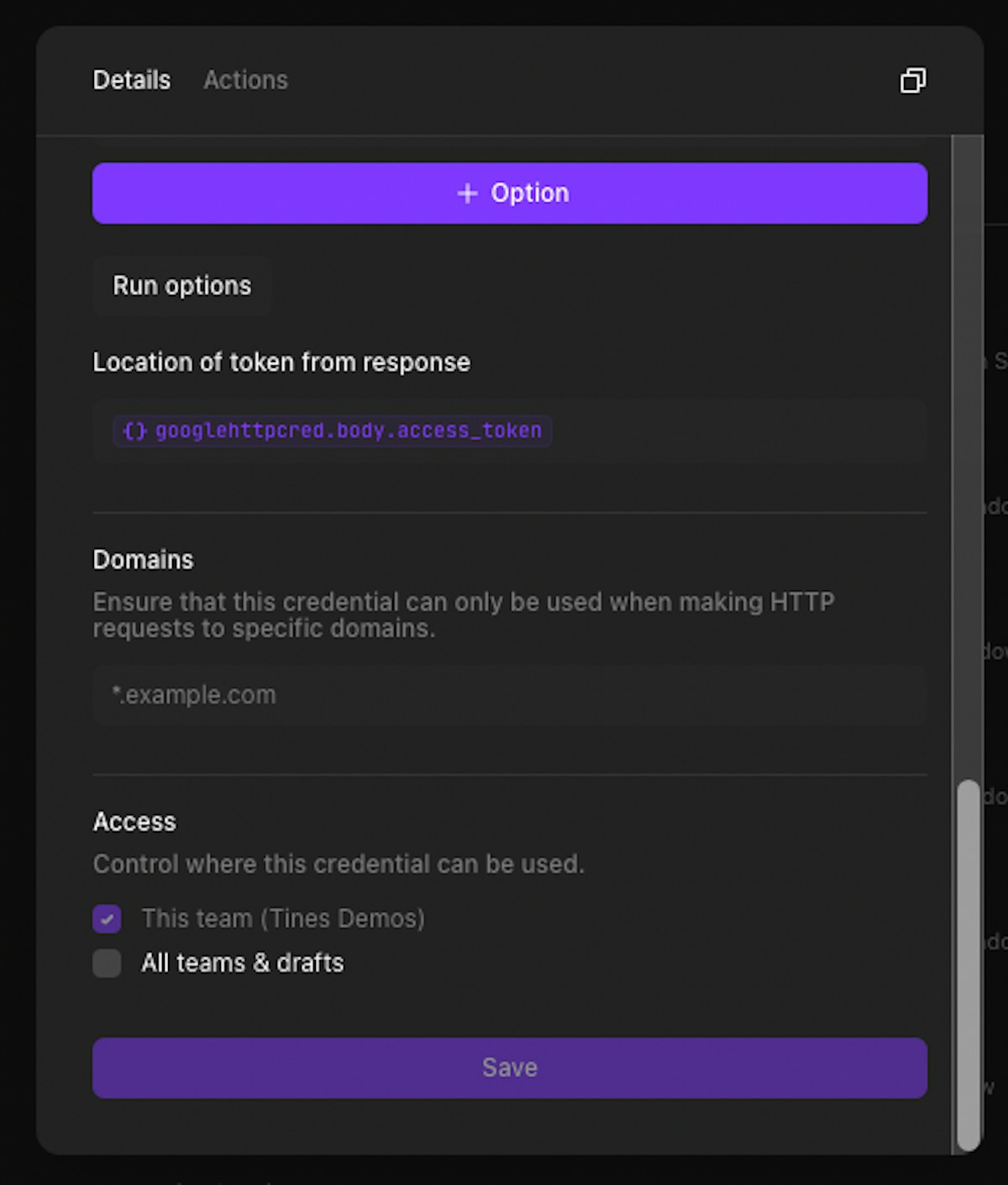Uncheck the This team (Tines Demos) checkbox
Screen dimensions: 1008x1185
pos(107,919)
